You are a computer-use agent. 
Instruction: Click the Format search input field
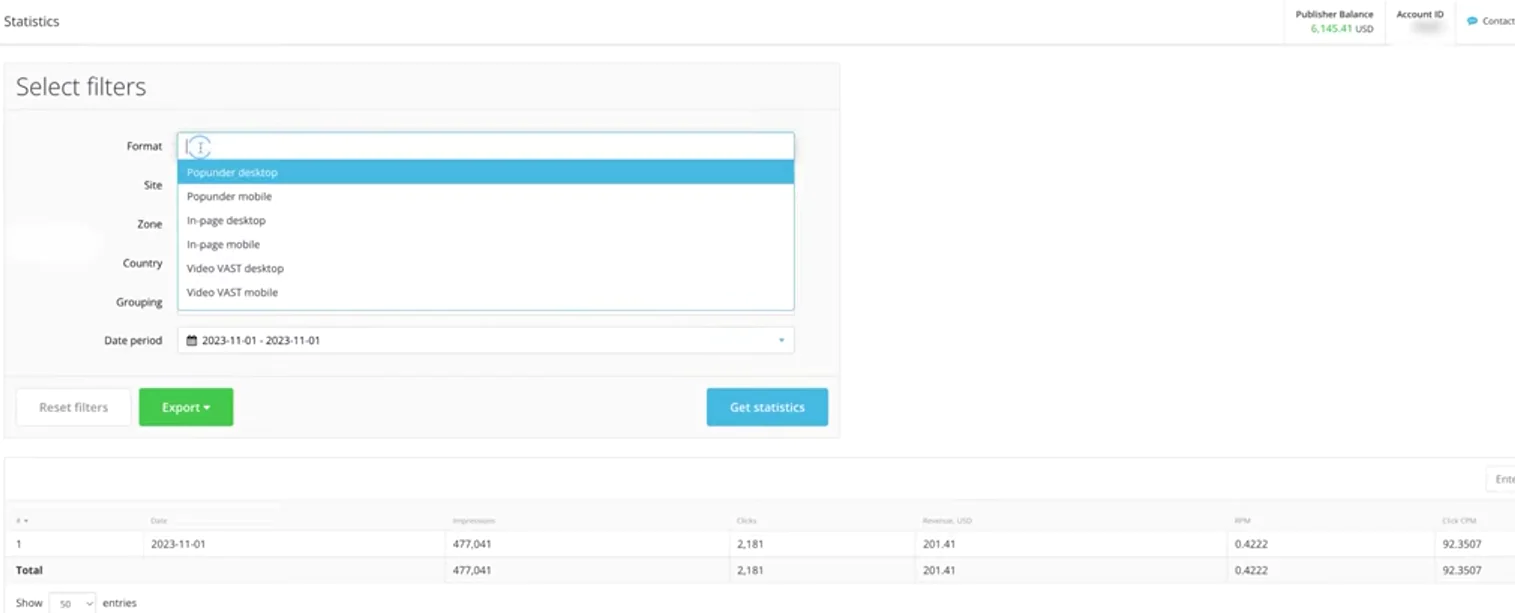490,147
